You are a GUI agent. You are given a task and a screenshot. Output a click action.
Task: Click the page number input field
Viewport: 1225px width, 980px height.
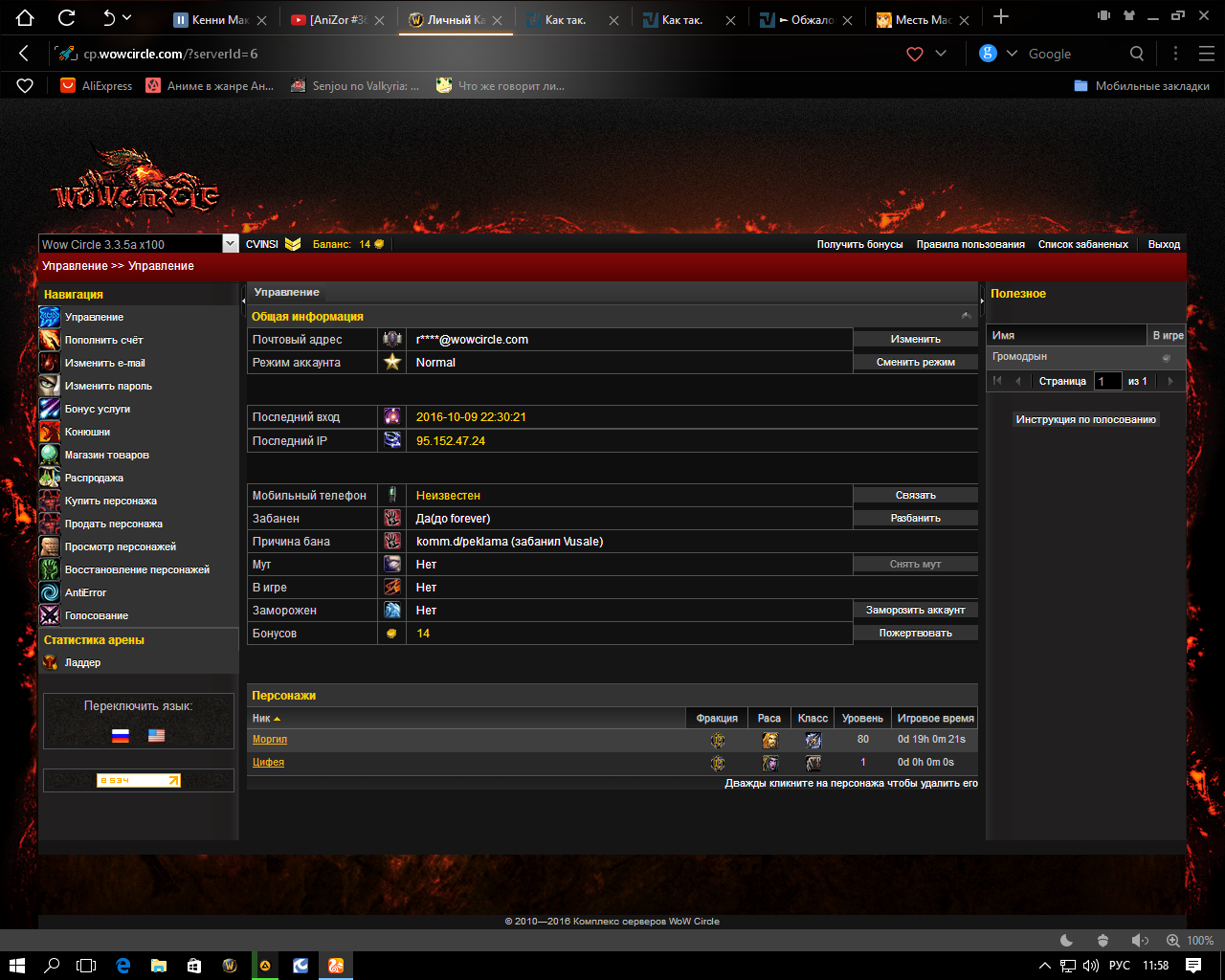coord(1107,381)
